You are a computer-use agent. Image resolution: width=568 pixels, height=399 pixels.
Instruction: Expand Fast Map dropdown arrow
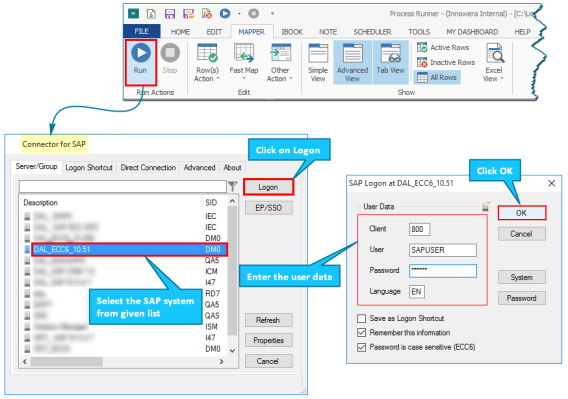click(x=244, y=78)
